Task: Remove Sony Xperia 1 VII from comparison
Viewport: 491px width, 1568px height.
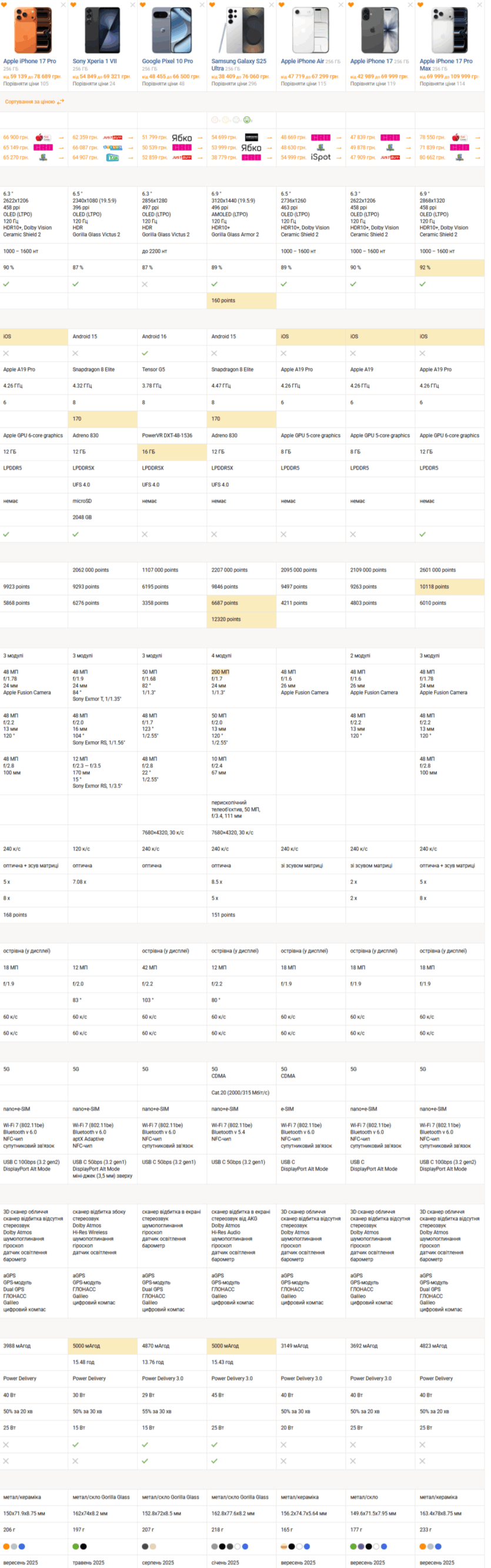Action: pyautogui.click(x=133, y=5)
